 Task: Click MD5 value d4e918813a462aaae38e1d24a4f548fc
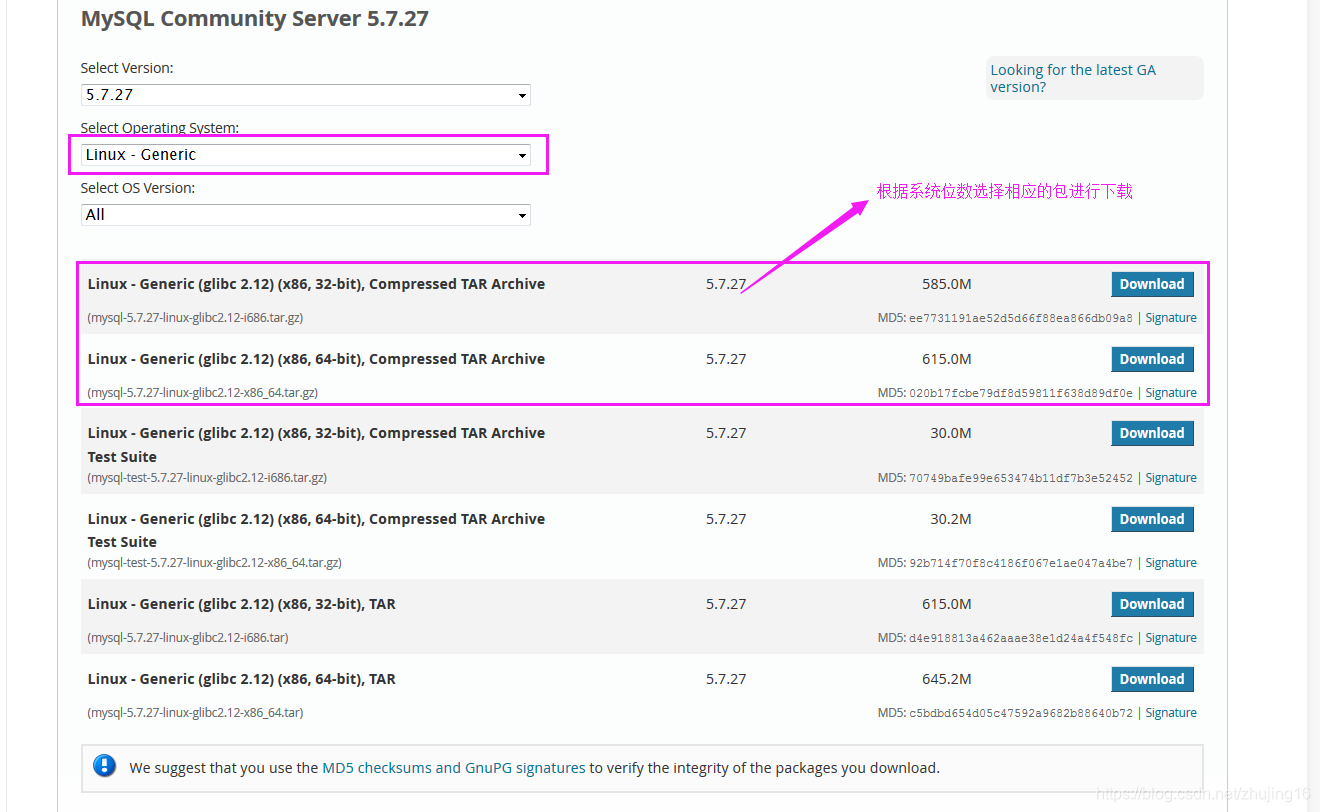tap(1021, 638)
